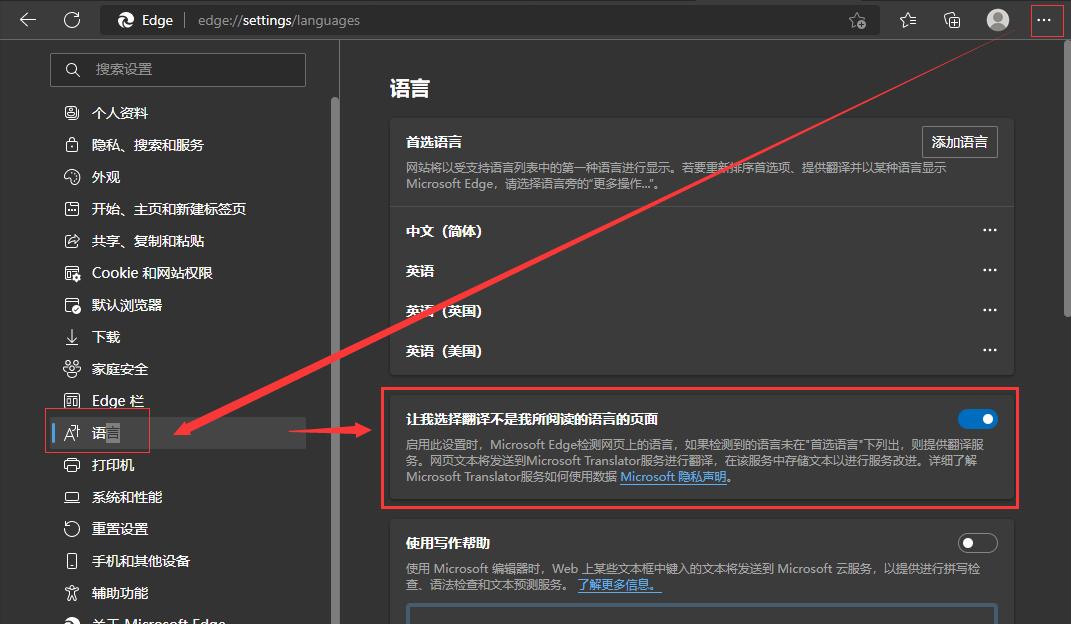Click the search magnifier icon in settings

click(x=72, y=70)
